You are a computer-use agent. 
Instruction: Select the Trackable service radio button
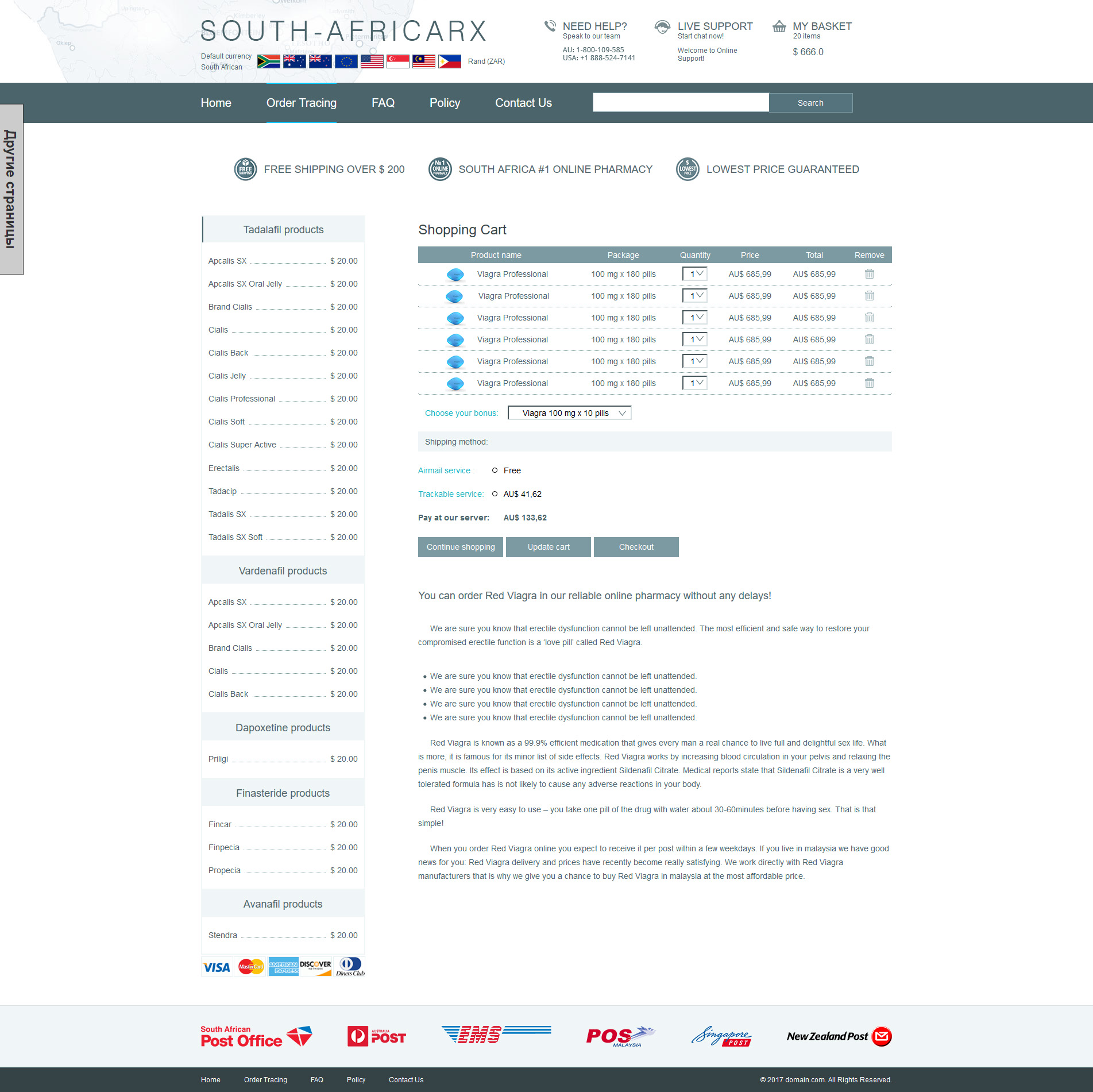coord(495,494)
